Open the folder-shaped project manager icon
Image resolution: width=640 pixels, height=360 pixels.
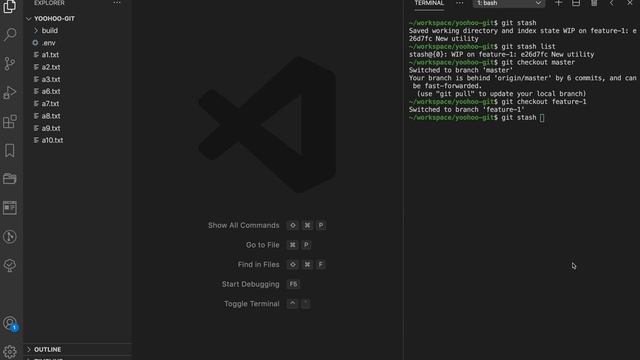(10, 179)
